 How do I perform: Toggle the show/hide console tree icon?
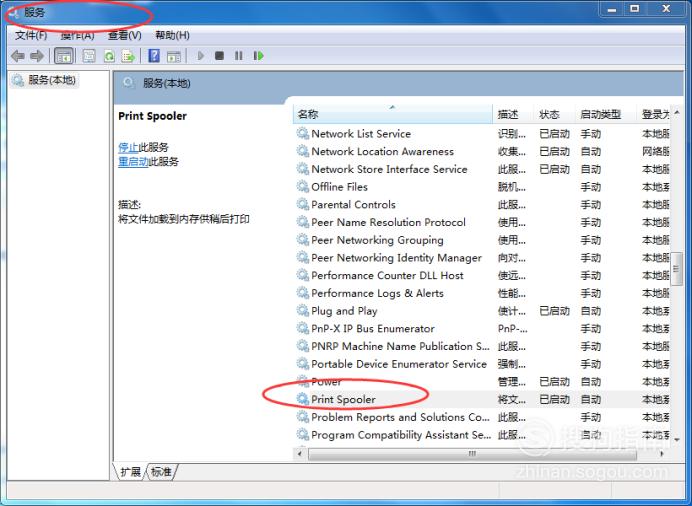[x=64, y=56]
